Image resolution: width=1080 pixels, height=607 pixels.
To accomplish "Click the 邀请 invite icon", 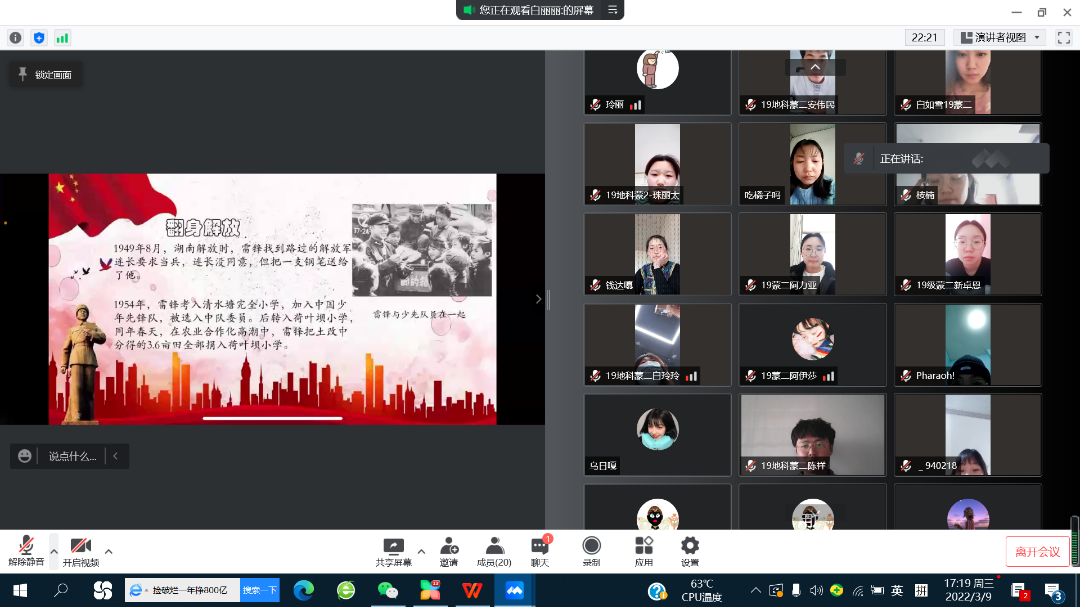I will (448, 550).
